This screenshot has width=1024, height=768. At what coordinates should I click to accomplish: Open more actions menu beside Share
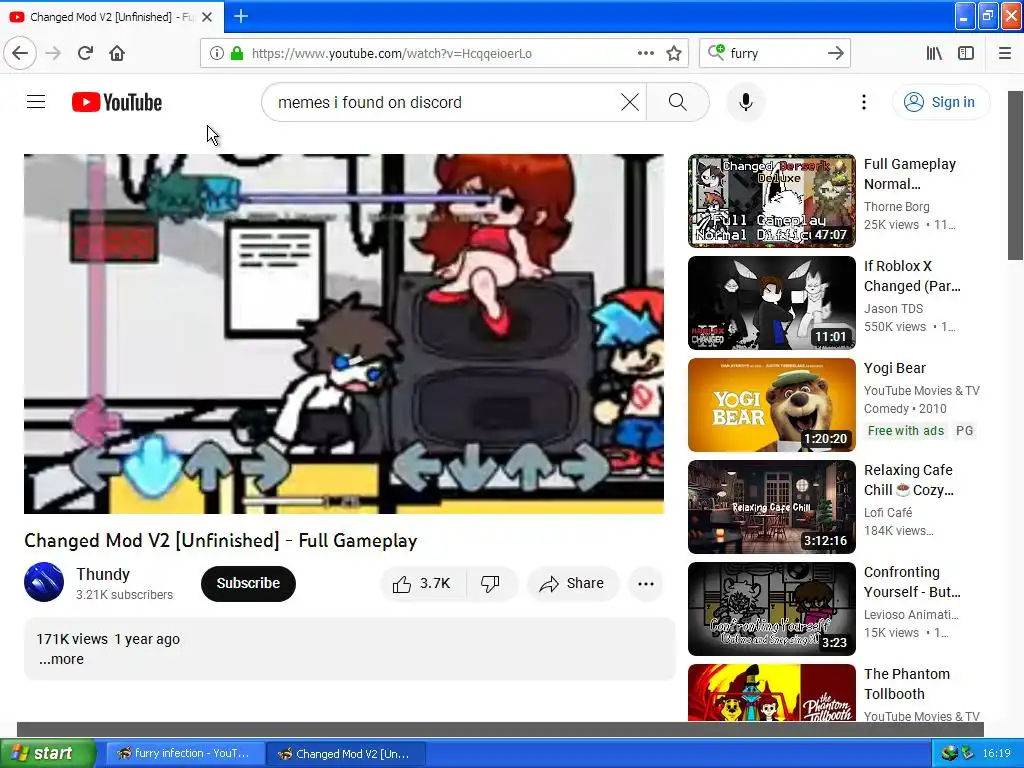[x=646, y=583]
